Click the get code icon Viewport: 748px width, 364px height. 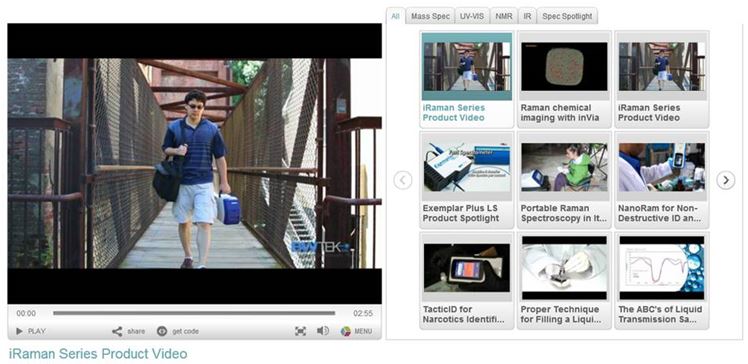(x=162, y=331)
